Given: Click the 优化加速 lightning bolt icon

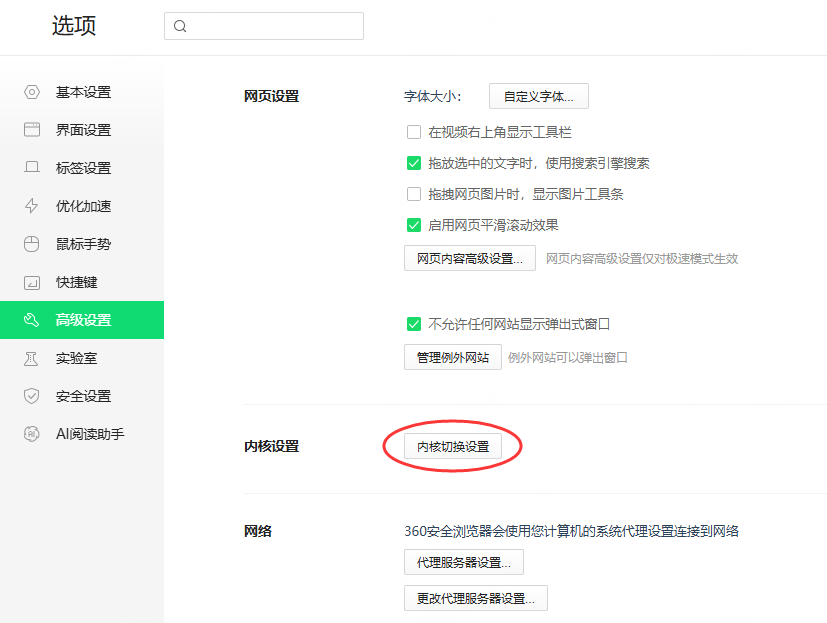Looking at the screenshot, I should (x=32, y=206).
